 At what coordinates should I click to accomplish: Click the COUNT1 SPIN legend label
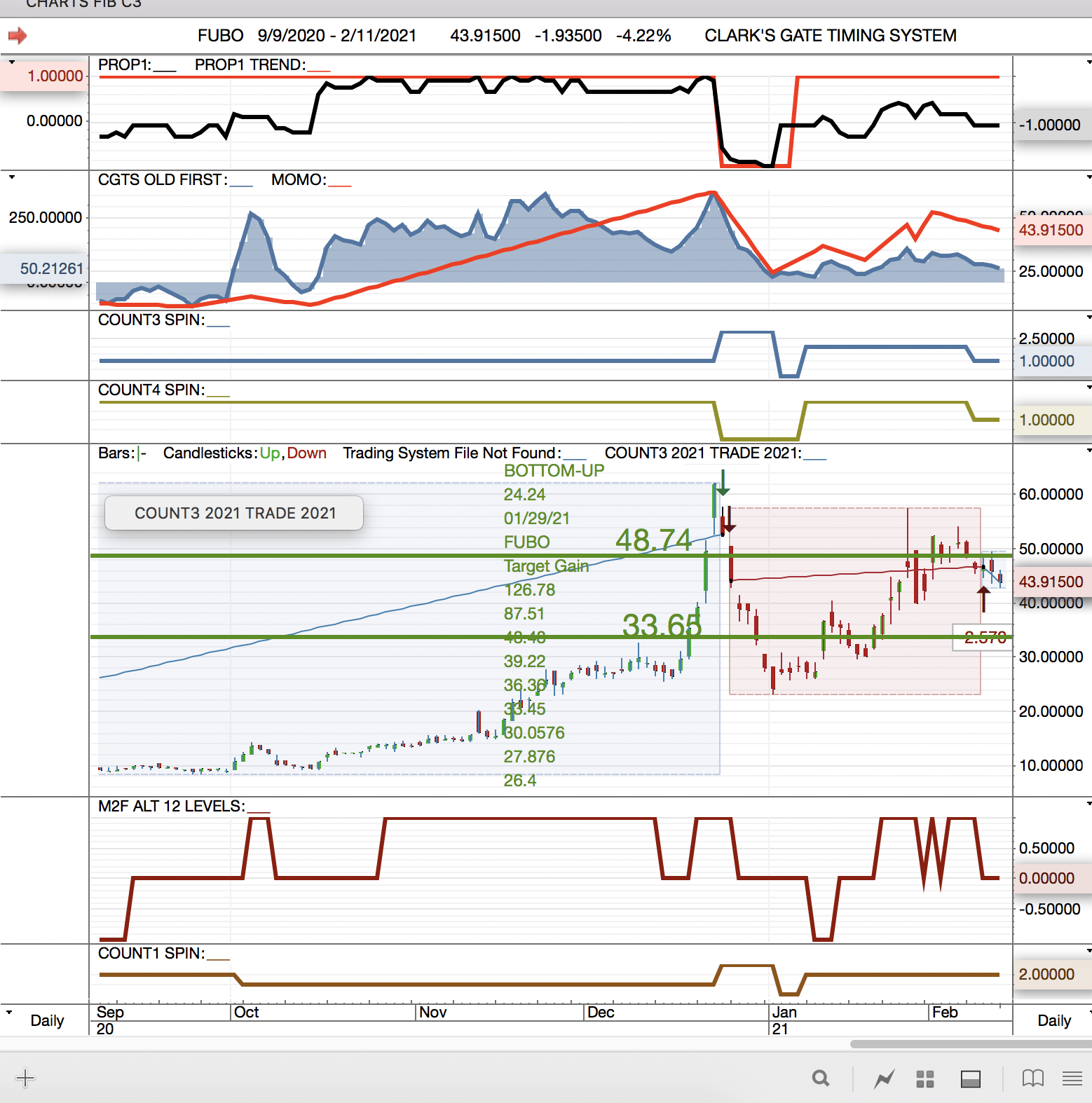[x=151, y=953]
